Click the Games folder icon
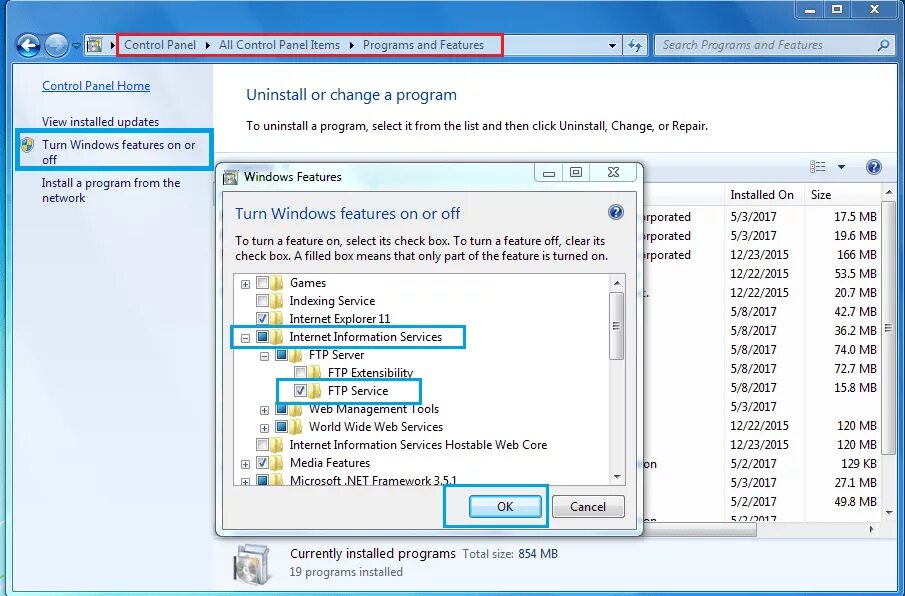This screenshot has width=905, height=596. (x=277, y=283)
